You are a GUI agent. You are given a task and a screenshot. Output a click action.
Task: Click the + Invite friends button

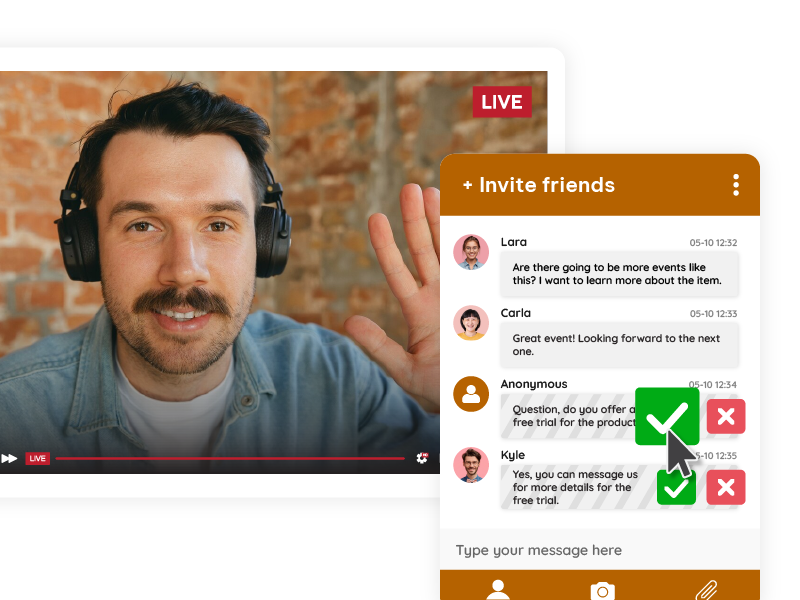click(538, 185)
